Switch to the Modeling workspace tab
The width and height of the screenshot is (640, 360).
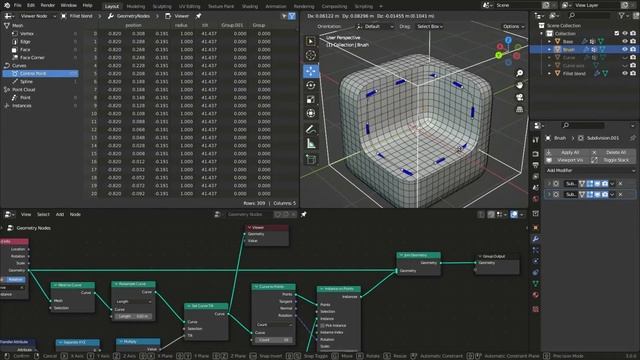(x=136, y=6)
